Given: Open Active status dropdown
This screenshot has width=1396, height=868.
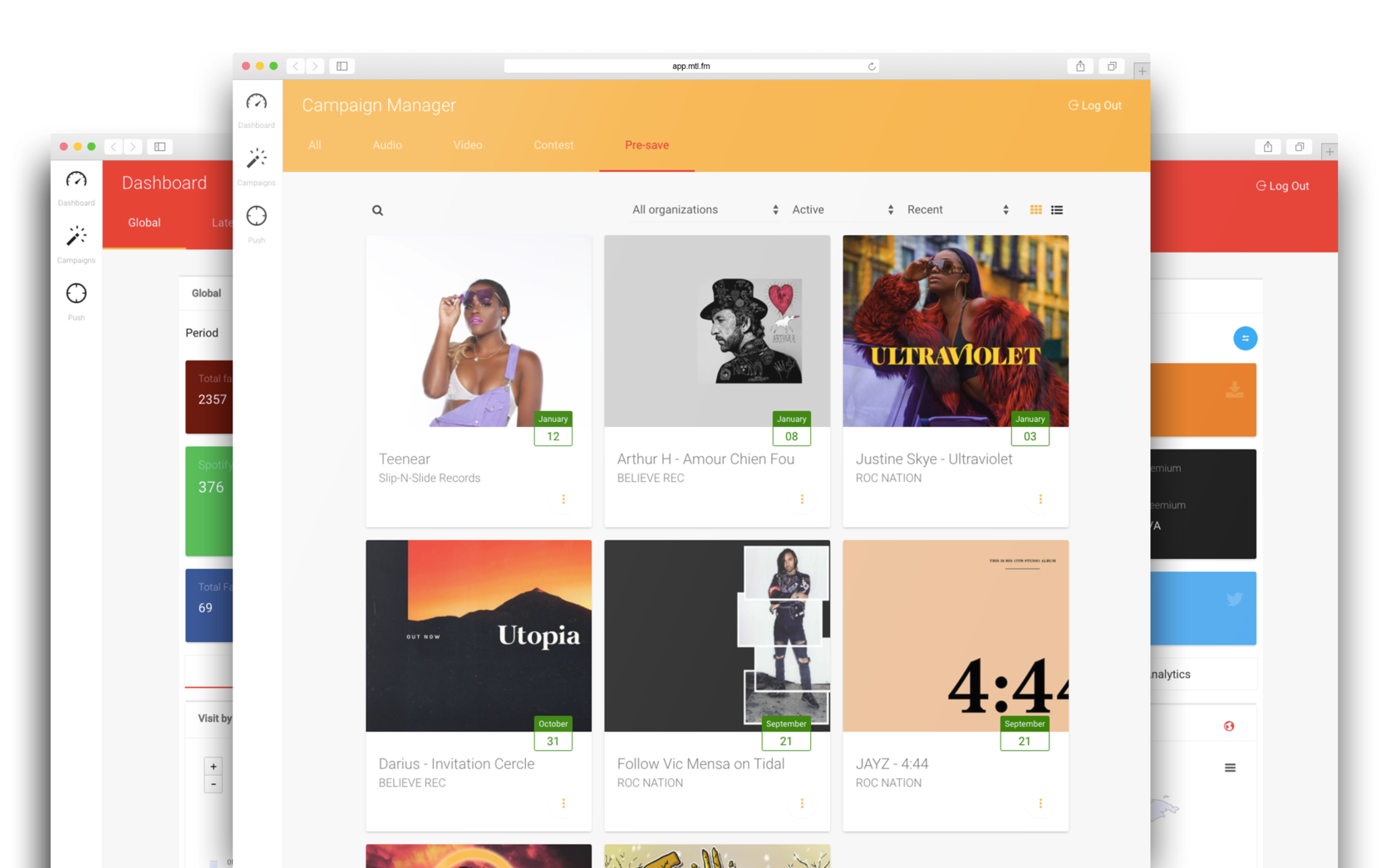Looking at the screenshot, I should pyautogui.click(x=843, y=210).
